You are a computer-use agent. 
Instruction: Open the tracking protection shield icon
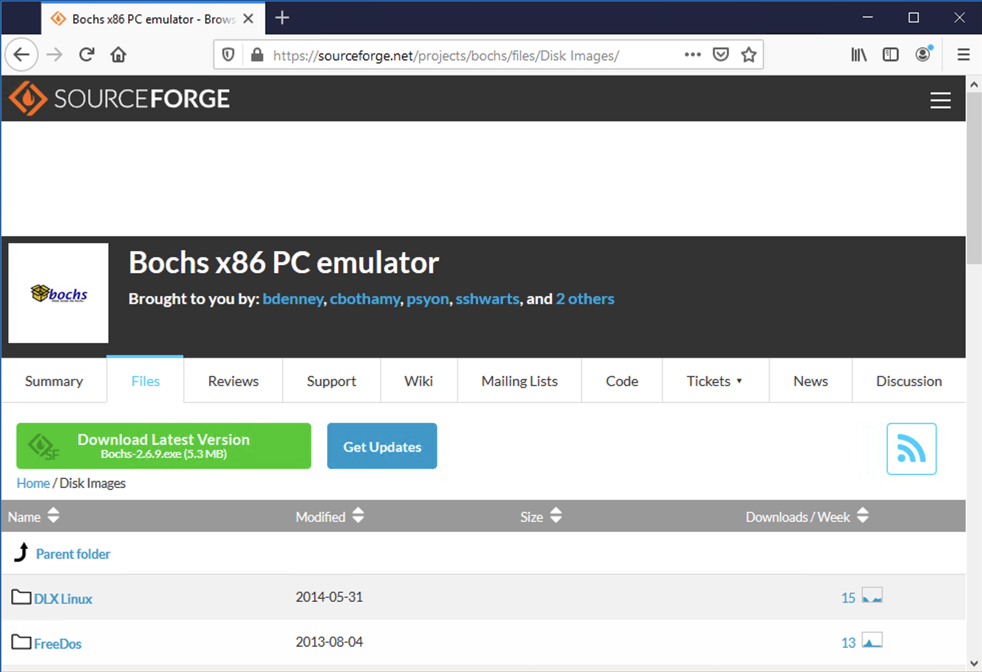click(x=229, y=55)
